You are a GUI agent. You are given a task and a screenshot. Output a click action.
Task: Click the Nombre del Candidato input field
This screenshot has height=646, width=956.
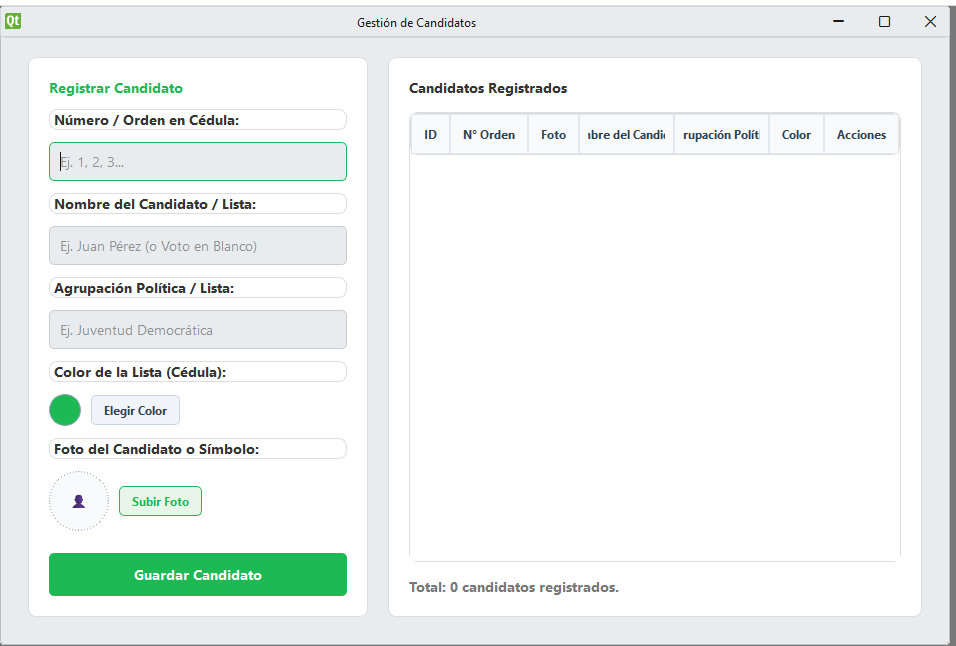click(x=198, y=246)
